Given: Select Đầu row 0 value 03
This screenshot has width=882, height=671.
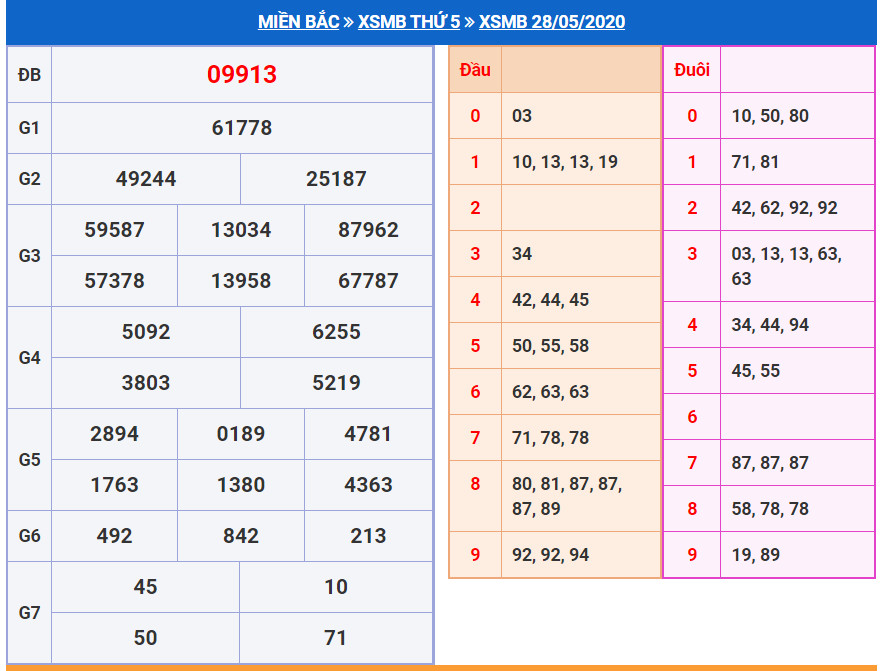Looking at the screenshot, I should click(522, 115).
